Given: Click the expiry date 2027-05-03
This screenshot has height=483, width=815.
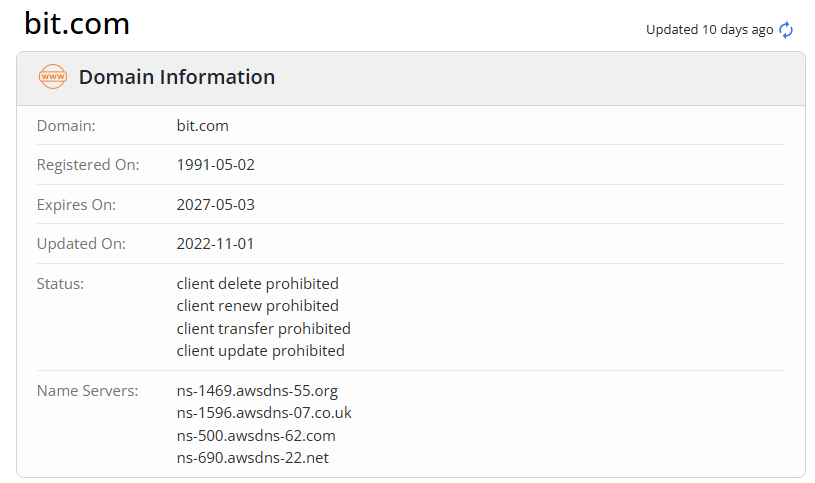Looking at the screenshot, I should pyautogui.click(x=216, y=204).
